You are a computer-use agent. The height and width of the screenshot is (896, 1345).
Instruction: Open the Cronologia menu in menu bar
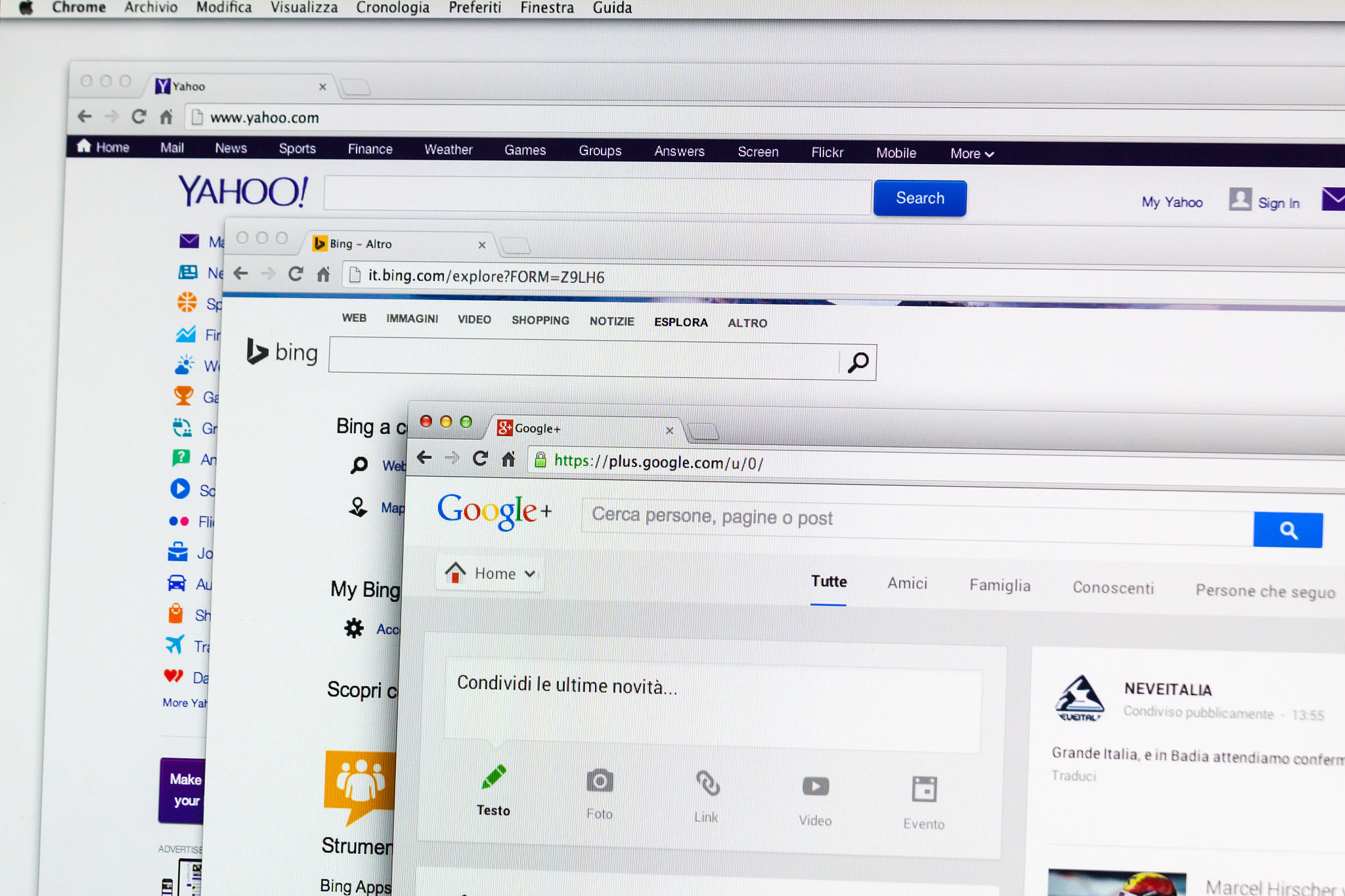click(392, 8)
